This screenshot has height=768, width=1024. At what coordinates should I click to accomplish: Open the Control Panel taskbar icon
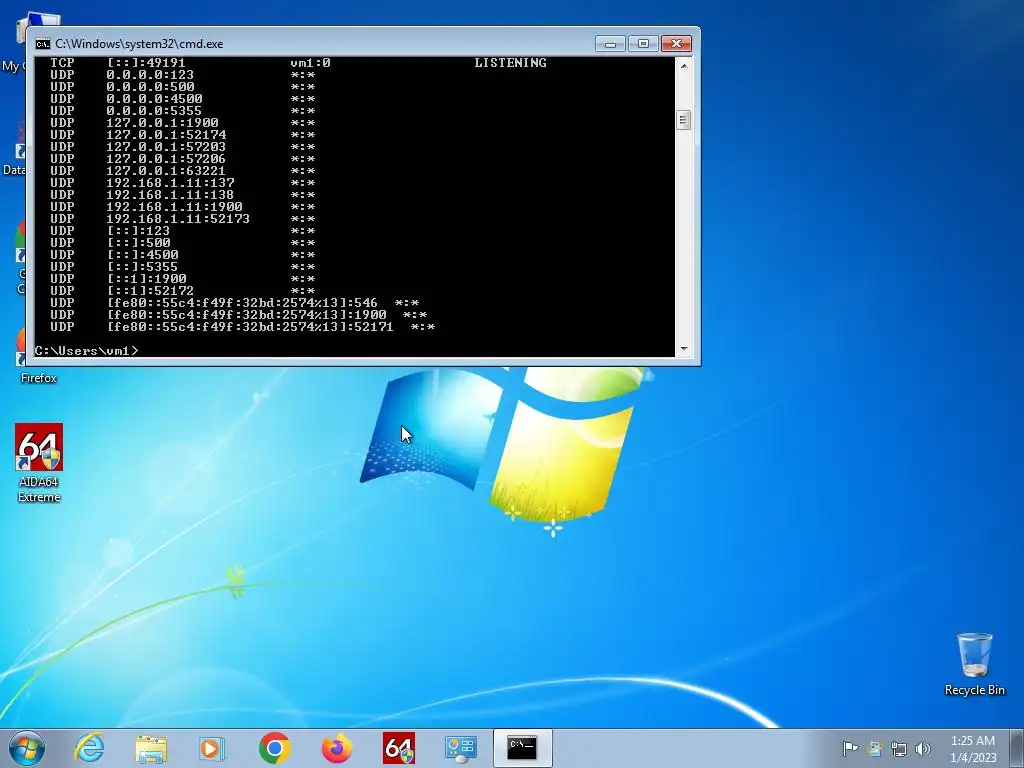pyautogui.click(x=460, y=748)
